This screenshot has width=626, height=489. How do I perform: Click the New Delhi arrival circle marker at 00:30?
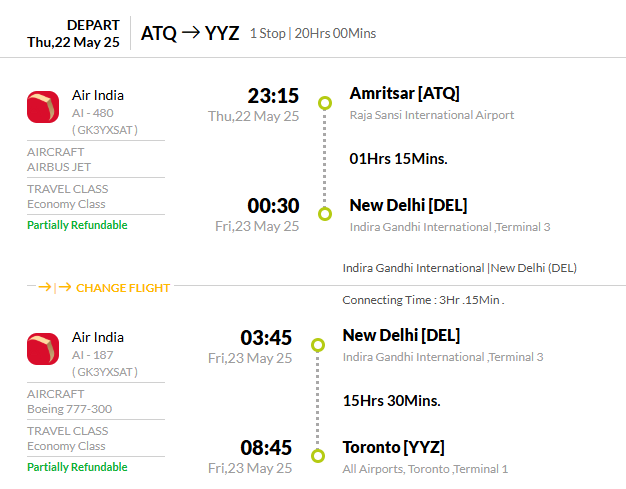325,214
